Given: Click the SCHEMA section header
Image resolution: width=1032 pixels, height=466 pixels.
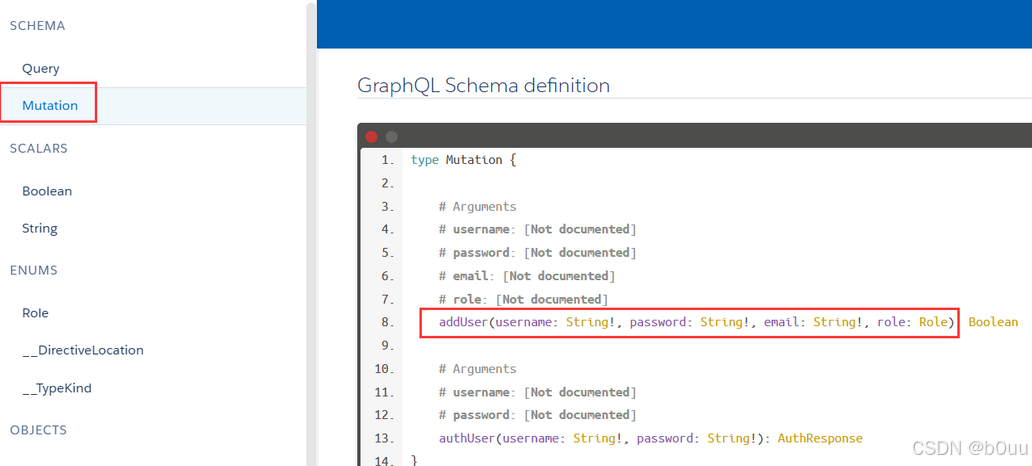Looking at the screenshot, I should coord(38,26).
